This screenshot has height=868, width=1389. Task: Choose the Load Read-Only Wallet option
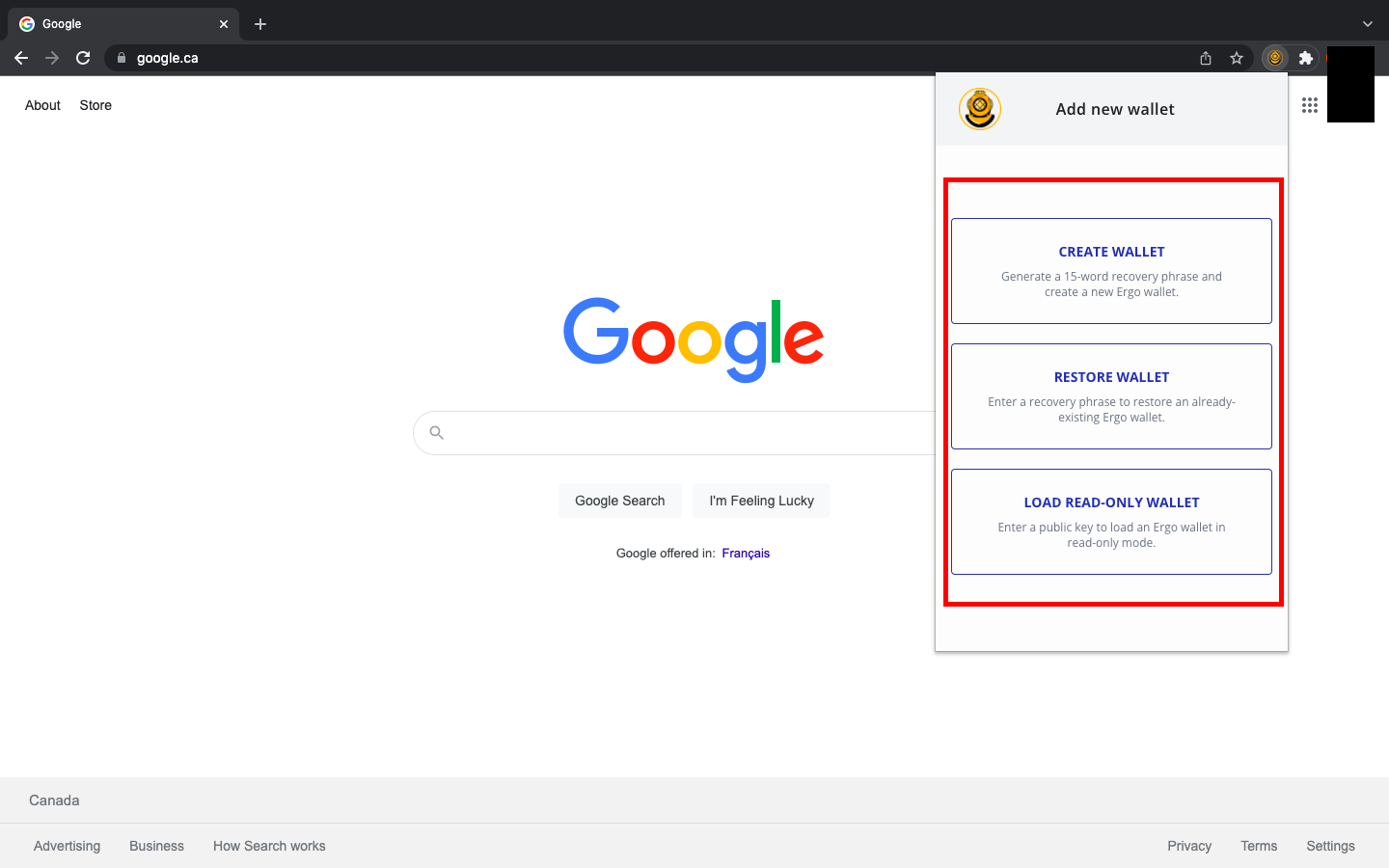(1111, 522)
